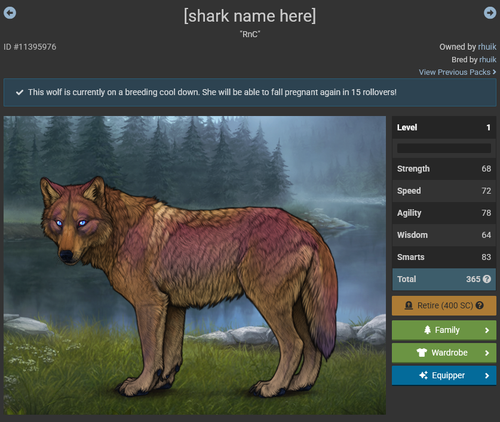Open View Previous Packs link

pos(457,72)
